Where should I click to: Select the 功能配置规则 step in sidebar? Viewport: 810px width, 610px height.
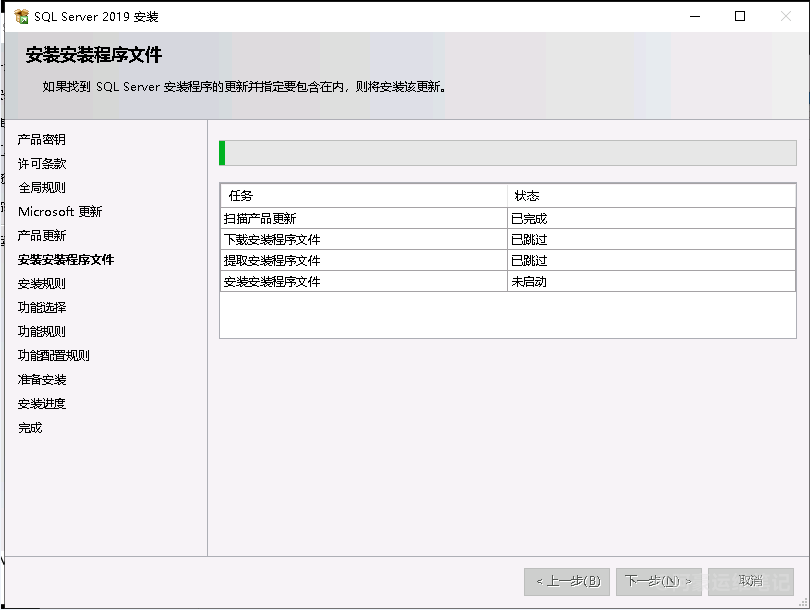pos(53,355)
